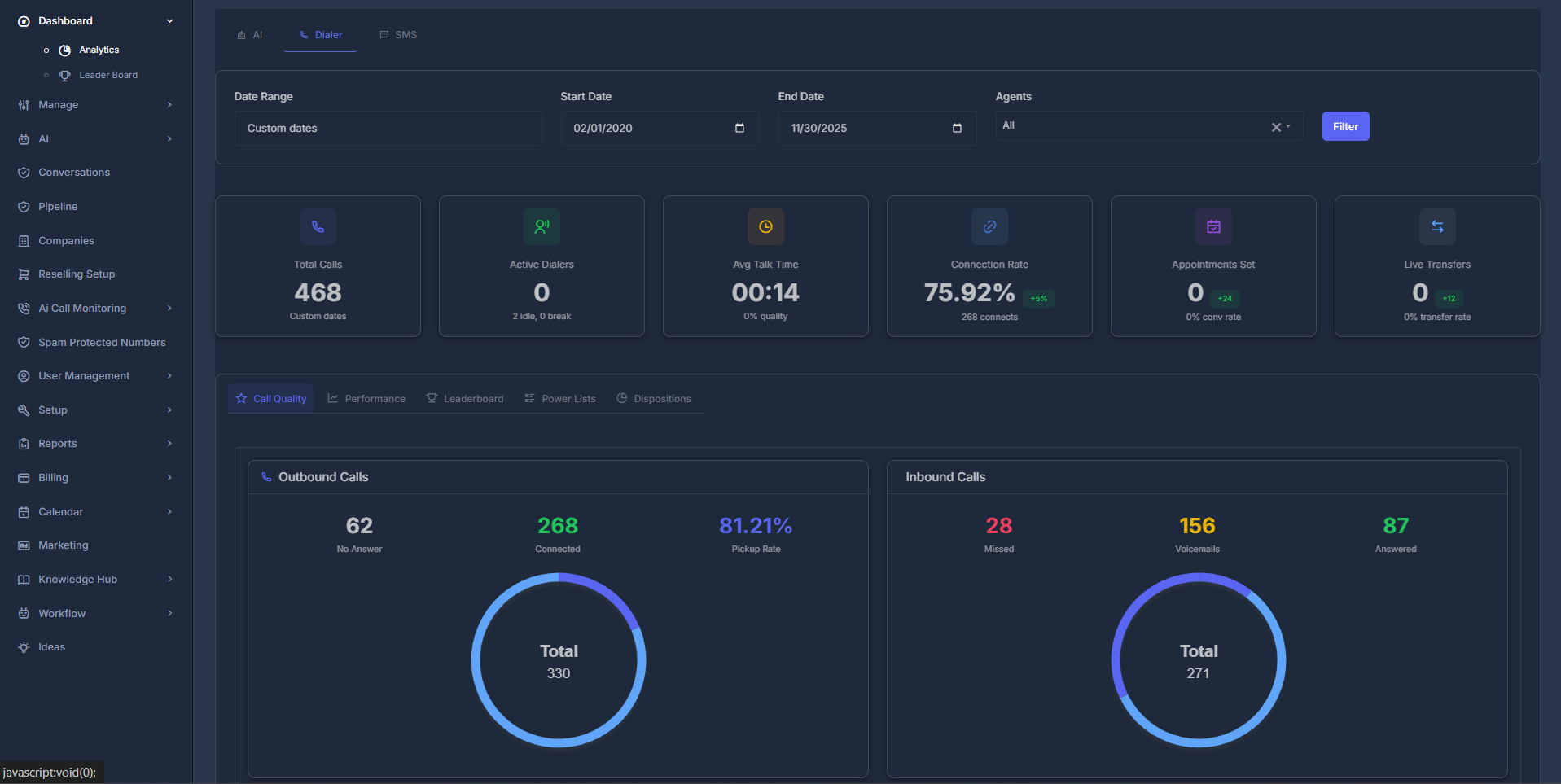Open Spam Protected Numbers from the sidebar
The height and width of the screenshot is (784, 1561).
pos(102,342)
